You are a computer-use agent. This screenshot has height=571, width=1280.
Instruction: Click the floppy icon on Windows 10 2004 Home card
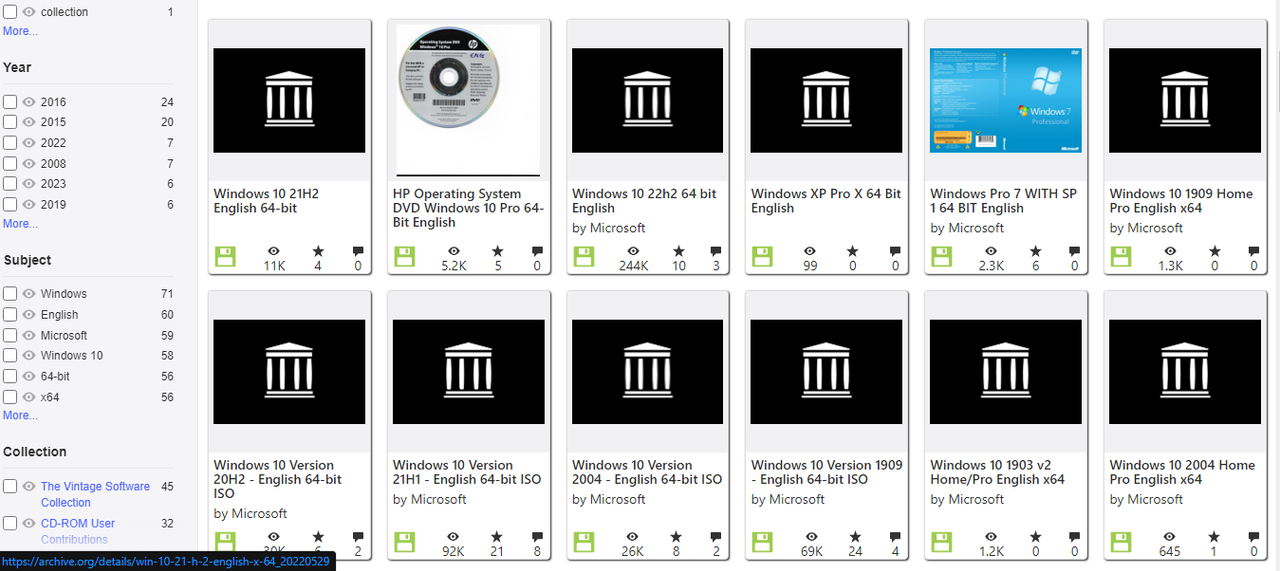point(1120,542)
